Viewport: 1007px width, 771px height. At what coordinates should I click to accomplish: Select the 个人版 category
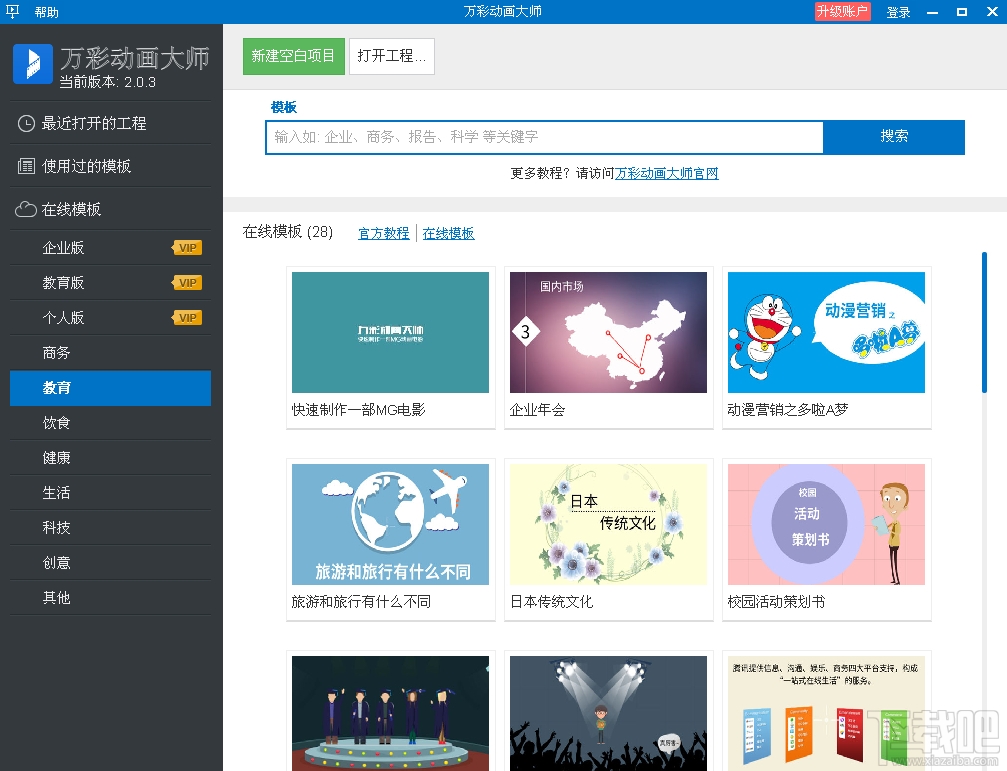[x=110, y=318]
